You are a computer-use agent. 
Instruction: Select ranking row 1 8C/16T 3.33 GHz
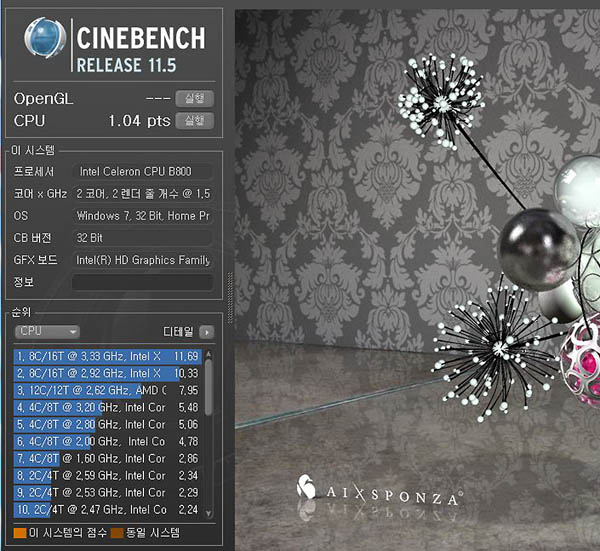(x=108, y=356)
